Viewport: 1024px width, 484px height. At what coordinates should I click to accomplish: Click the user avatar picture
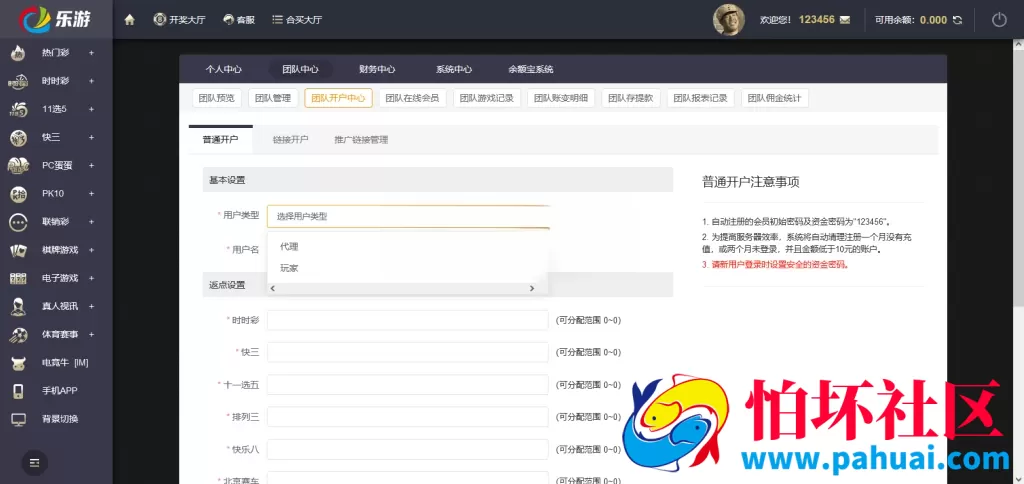[728, 20]
